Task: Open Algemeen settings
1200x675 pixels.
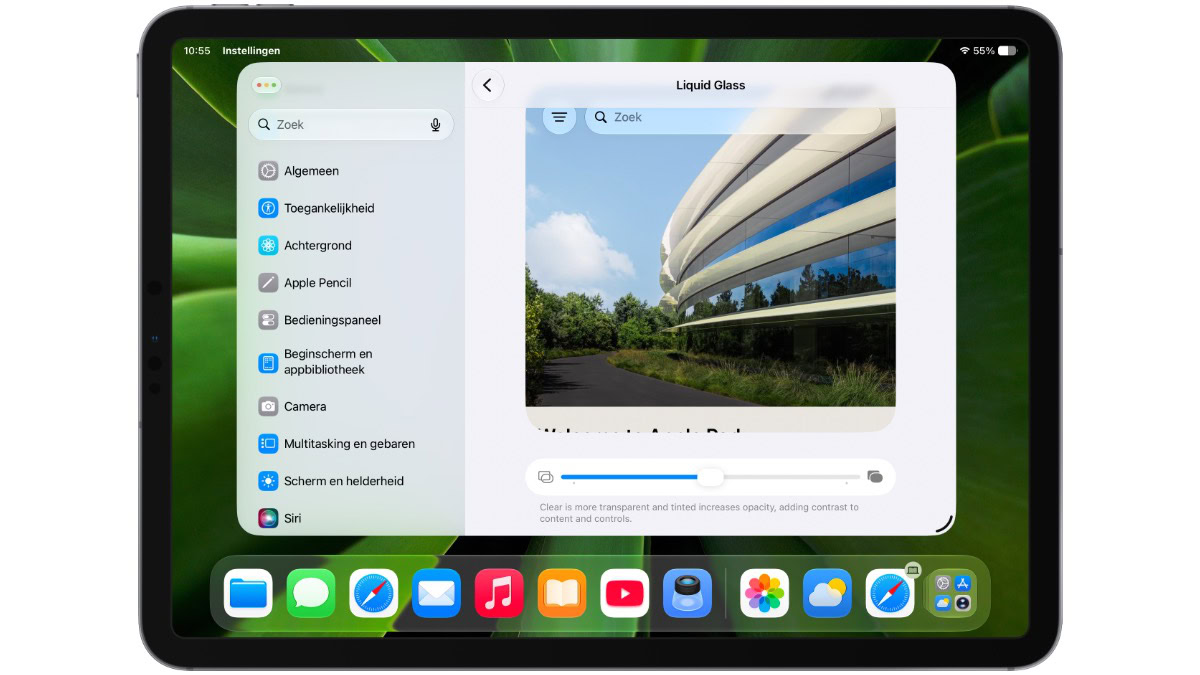Action: coord(351,171)
